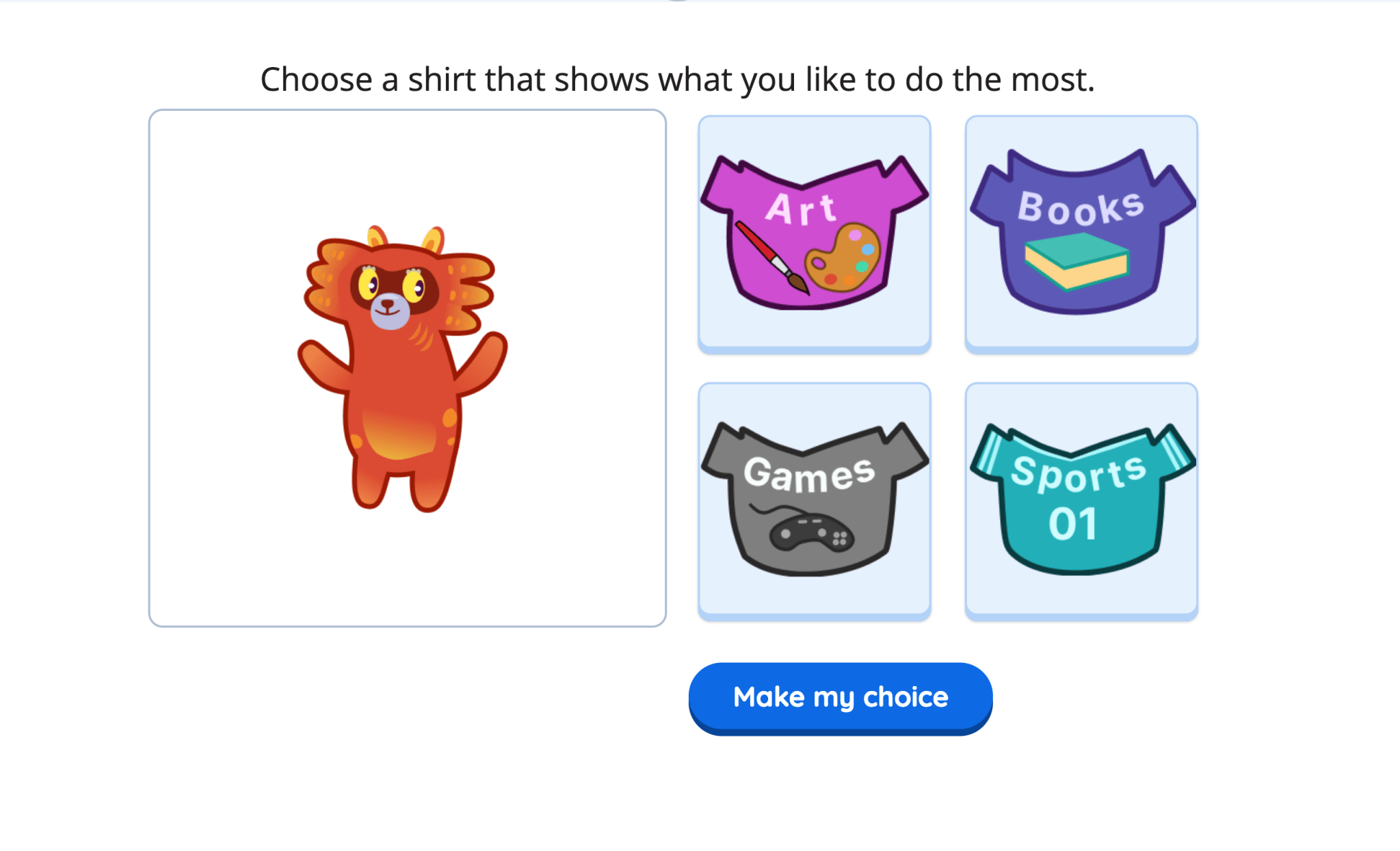The image size is (1400, 851).
Task: Click the "Choose a shirt" instruction text
Action: 677,79
